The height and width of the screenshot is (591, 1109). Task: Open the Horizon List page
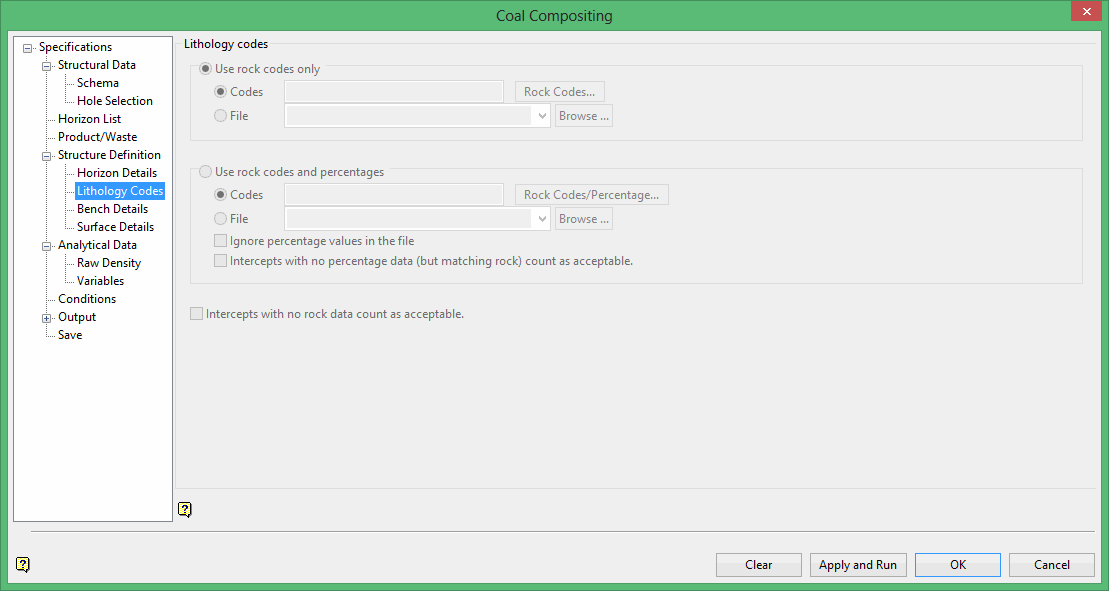(89, 119)
